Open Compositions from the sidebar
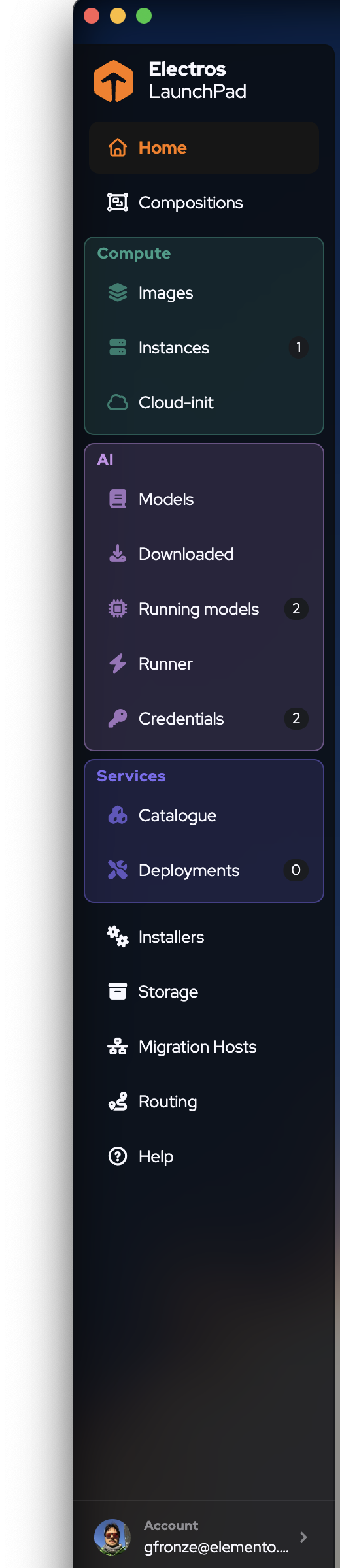The image size is (340, 1568). click(x=204, y=203)
